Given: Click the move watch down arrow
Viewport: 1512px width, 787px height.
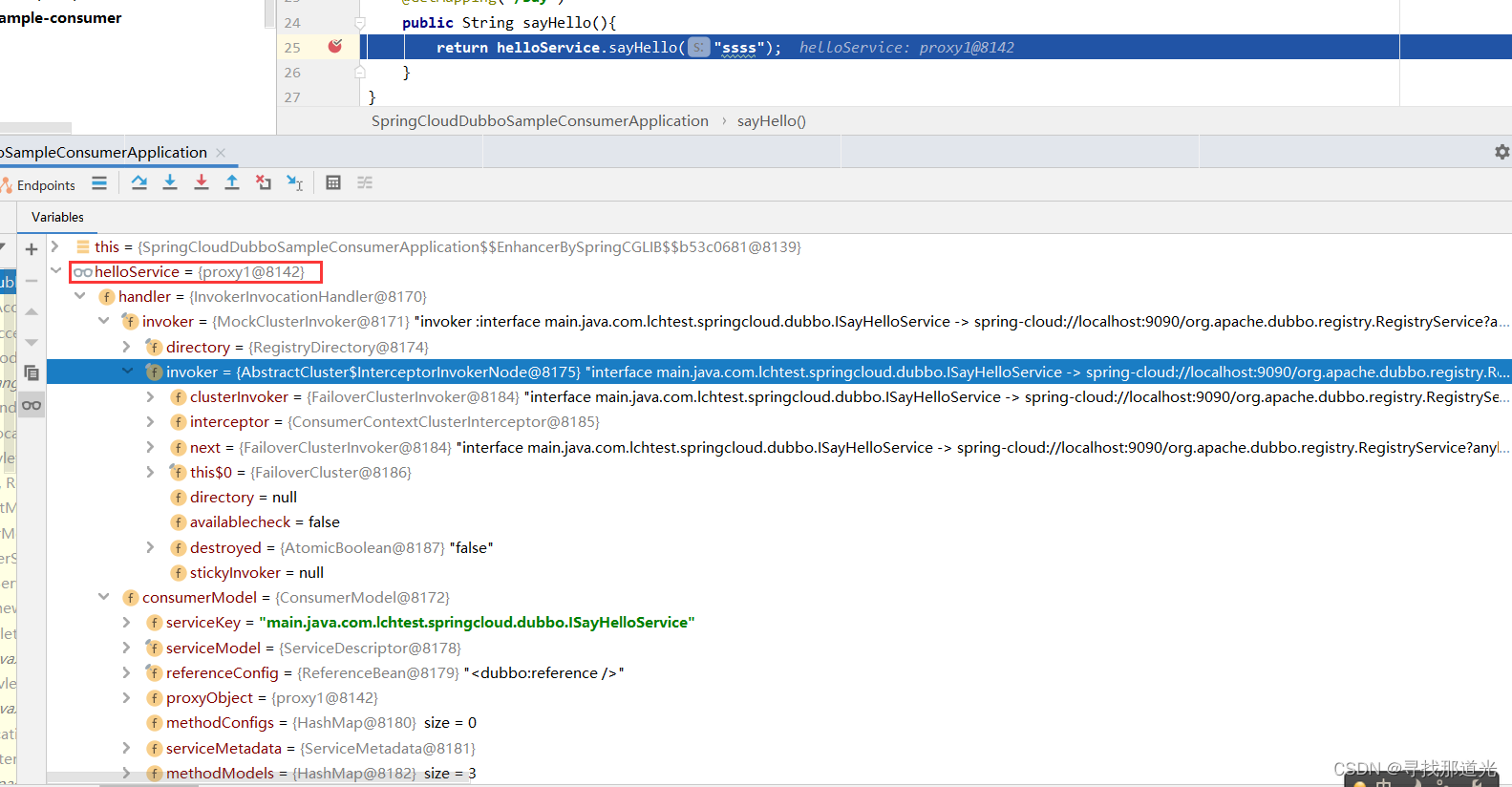Looking at the screenshot, I should [x=32, y=342].
